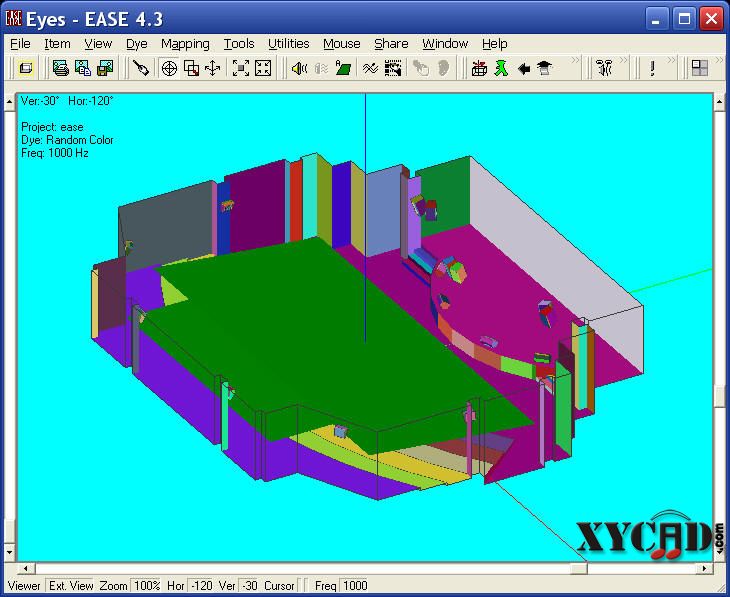Screen dimensions: 730x597
Task: Open the File menu
Action: click(20, 44)
